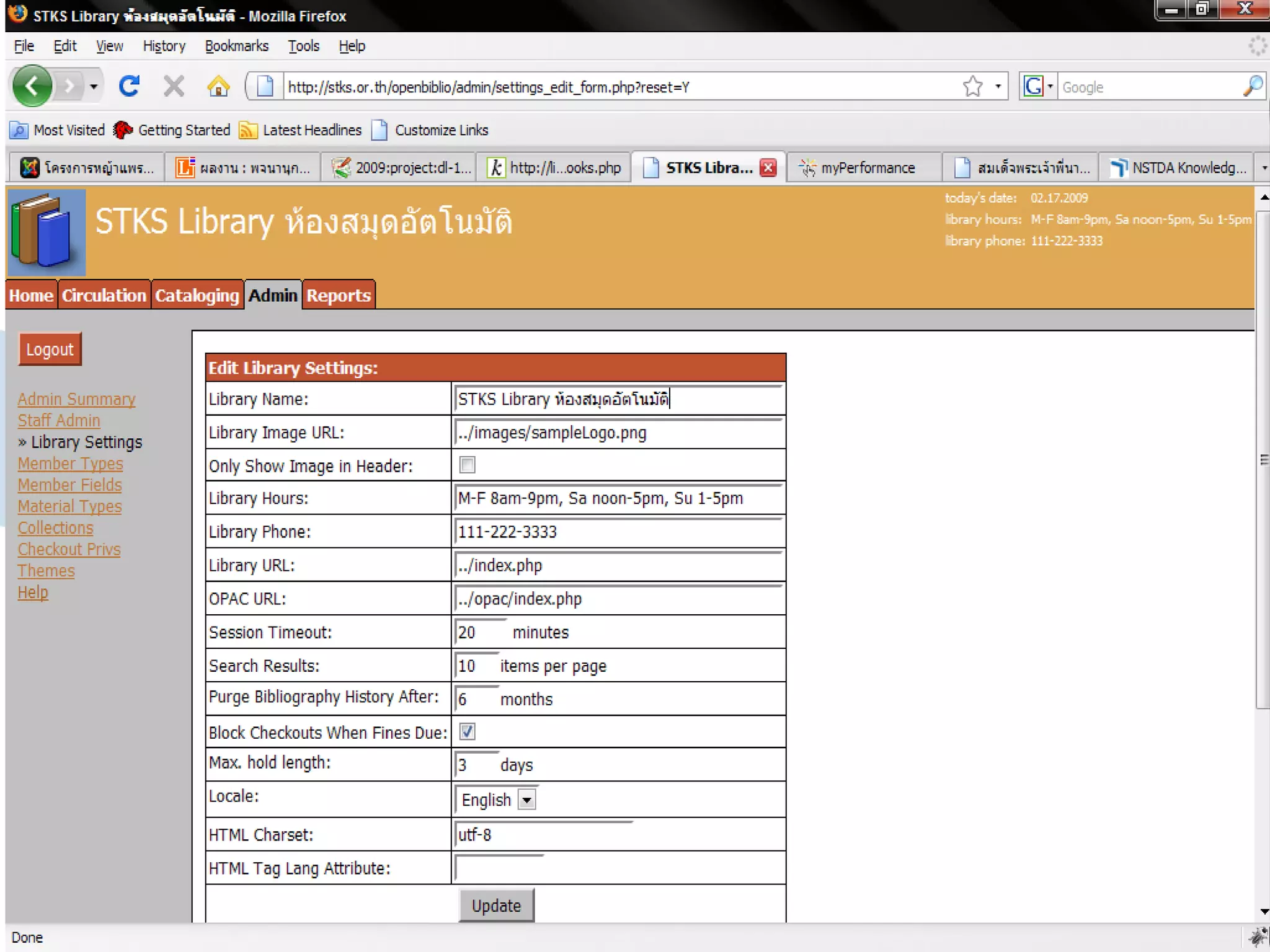Expand the back/forward history dropdown arrow
Image resolution: width=1270 pixels, height=952 pixels.
(x=94, y=86)
